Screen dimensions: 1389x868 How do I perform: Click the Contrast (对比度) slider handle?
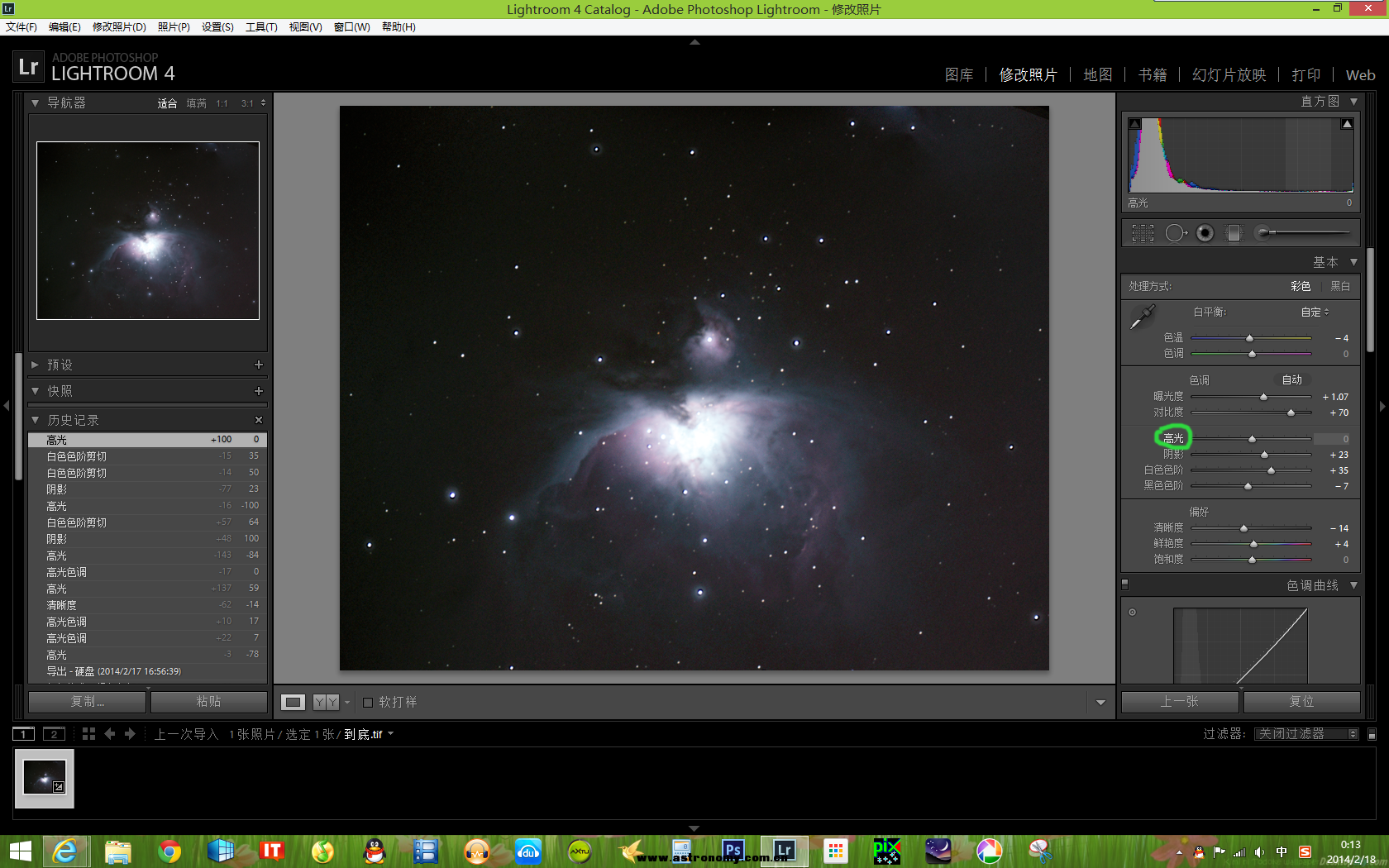point(1291,413)
